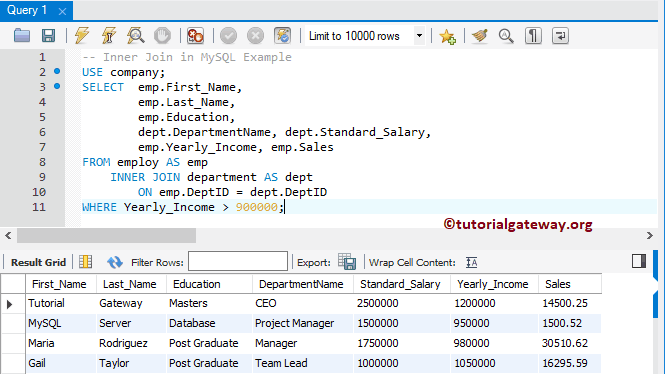This screenshot has height=374, width=665.
Task: Beautify query with broom icon
Action: 480,36
